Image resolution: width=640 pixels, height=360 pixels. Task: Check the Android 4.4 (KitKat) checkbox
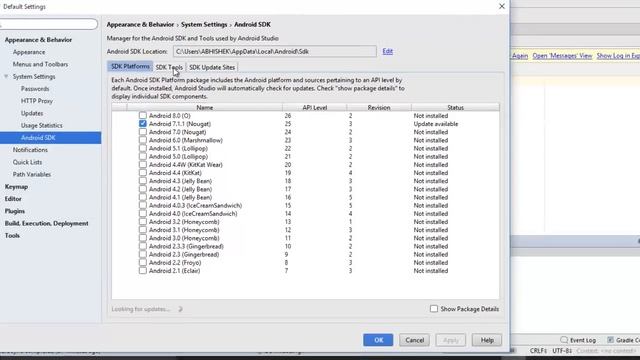pos(142,173)
